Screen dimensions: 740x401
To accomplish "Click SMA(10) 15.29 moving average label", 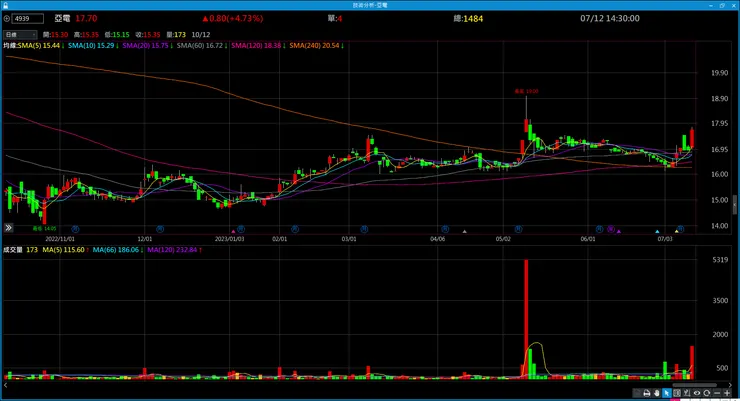I will tap(93, 45).
